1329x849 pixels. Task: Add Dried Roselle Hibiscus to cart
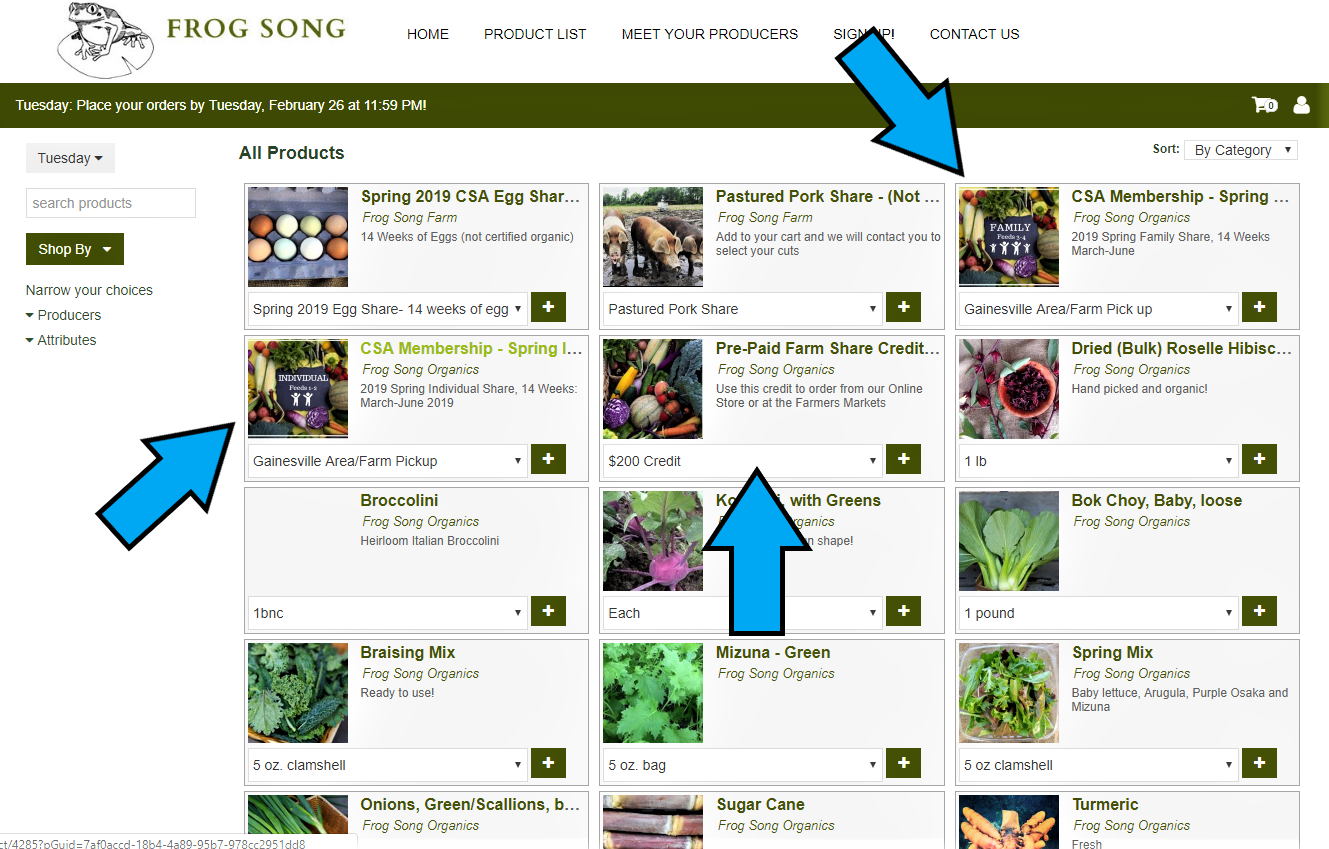pos(1259,460)
